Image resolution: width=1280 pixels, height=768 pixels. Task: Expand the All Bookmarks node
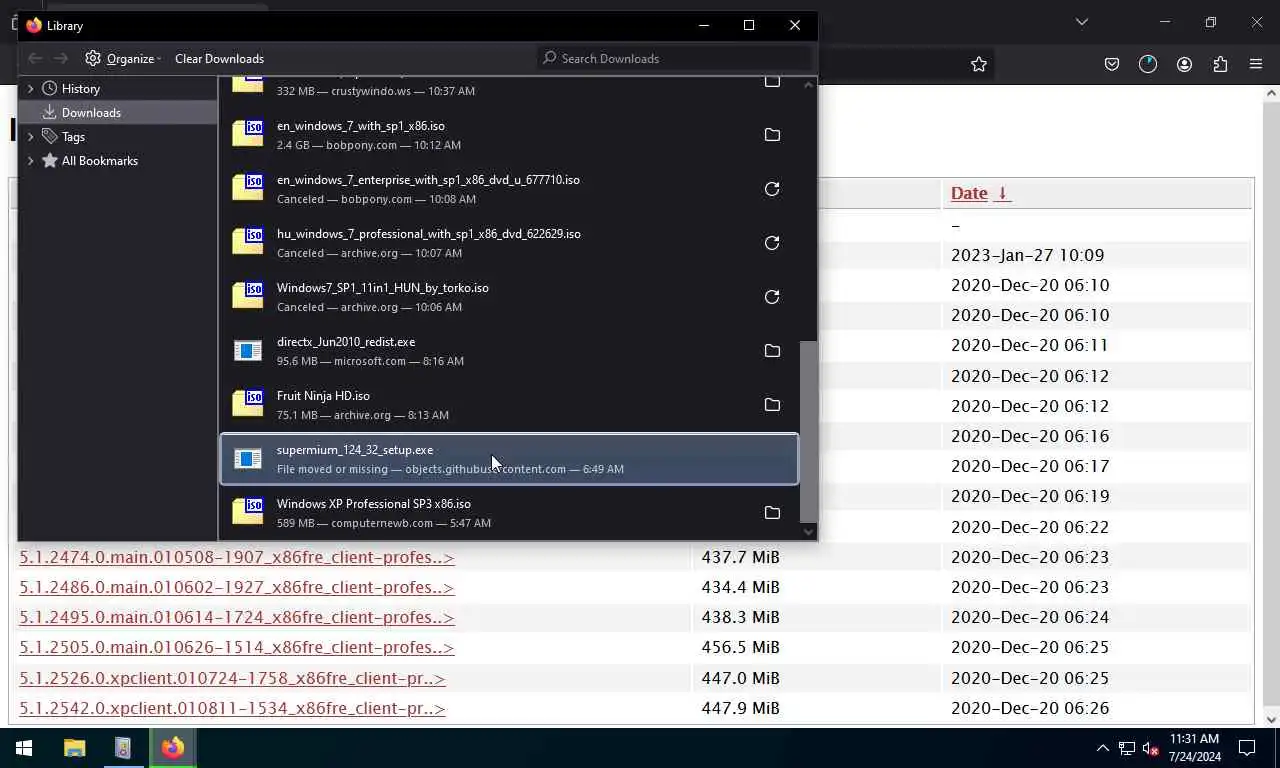click(30, 160)
